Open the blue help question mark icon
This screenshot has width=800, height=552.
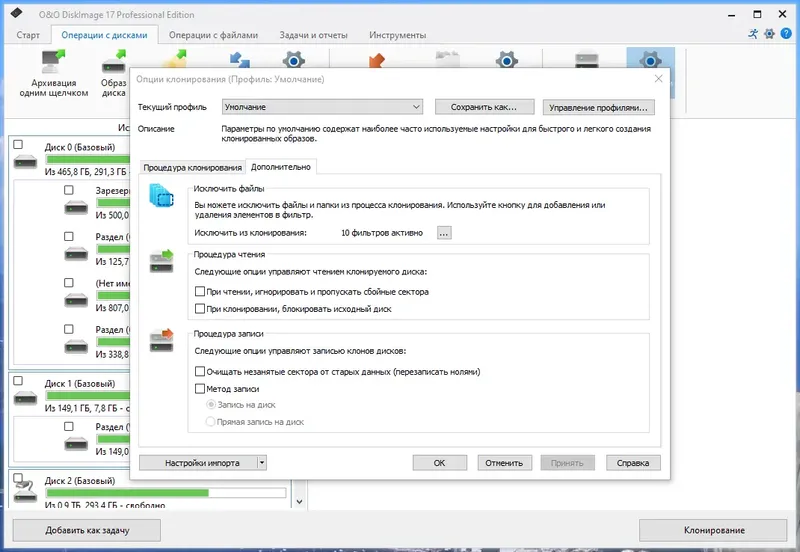[786, 34]
